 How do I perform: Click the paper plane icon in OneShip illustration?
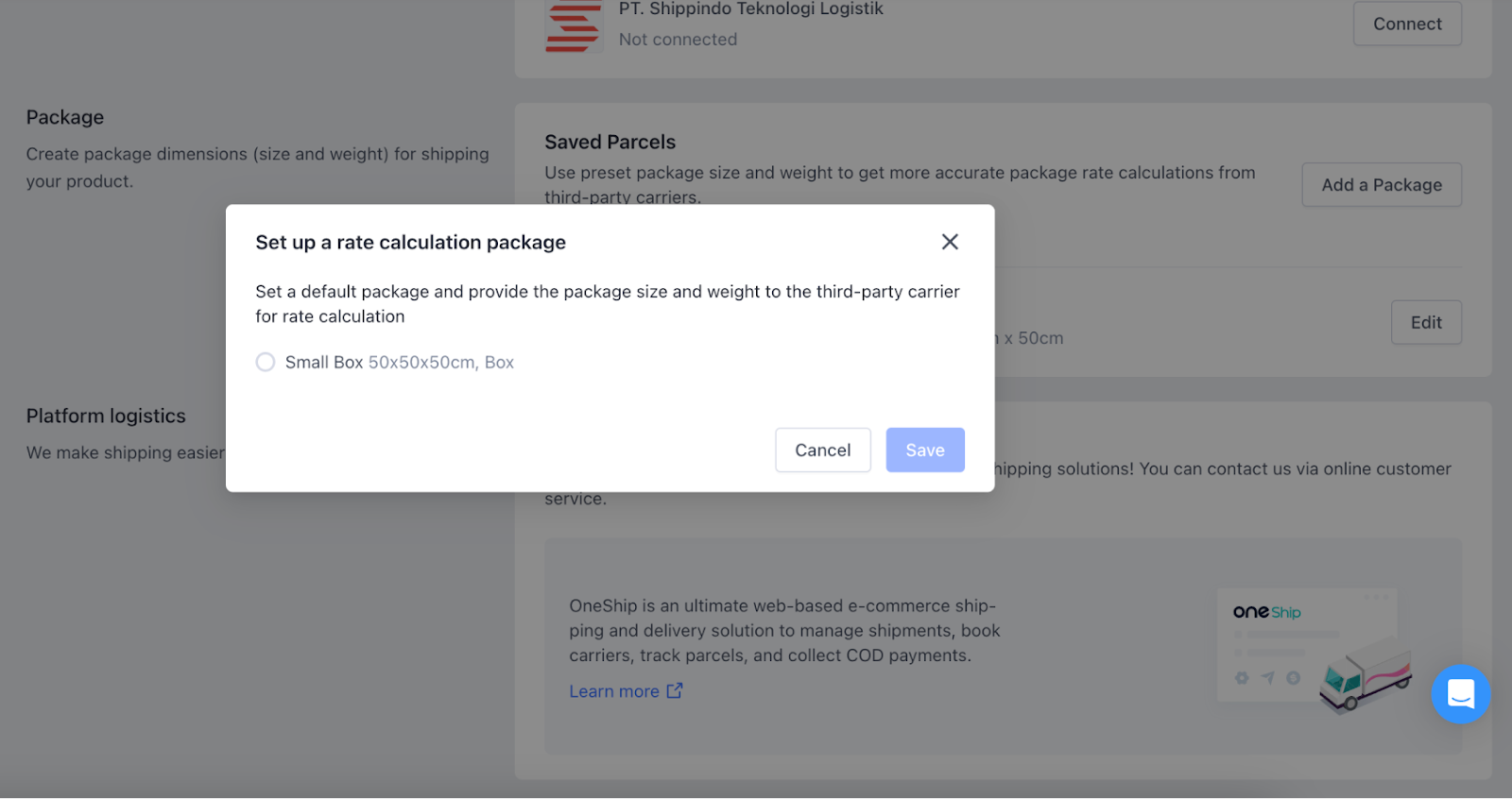(x=1267, y=678)
